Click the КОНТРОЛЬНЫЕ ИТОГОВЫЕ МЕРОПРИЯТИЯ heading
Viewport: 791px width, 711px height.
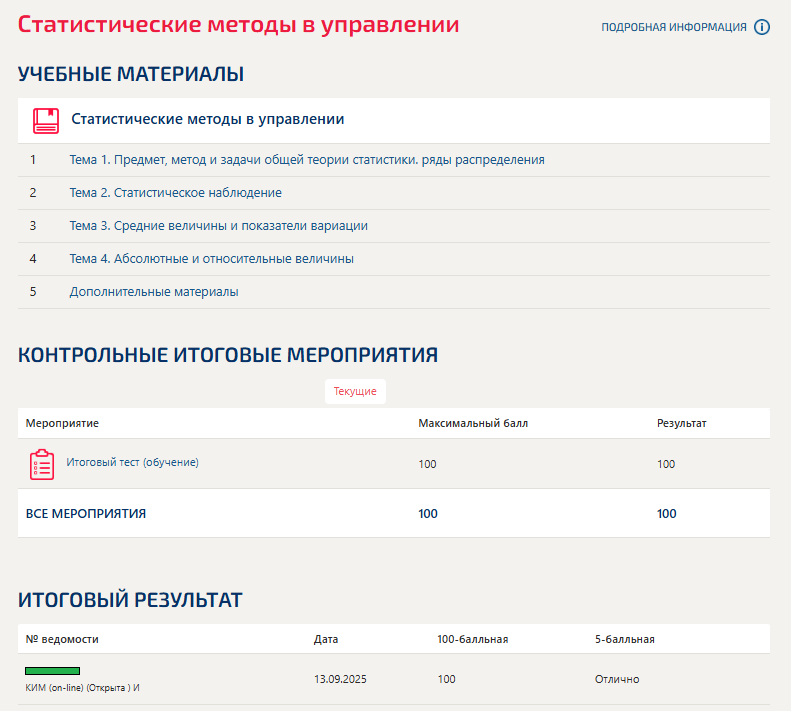click(x=228, y=355)
